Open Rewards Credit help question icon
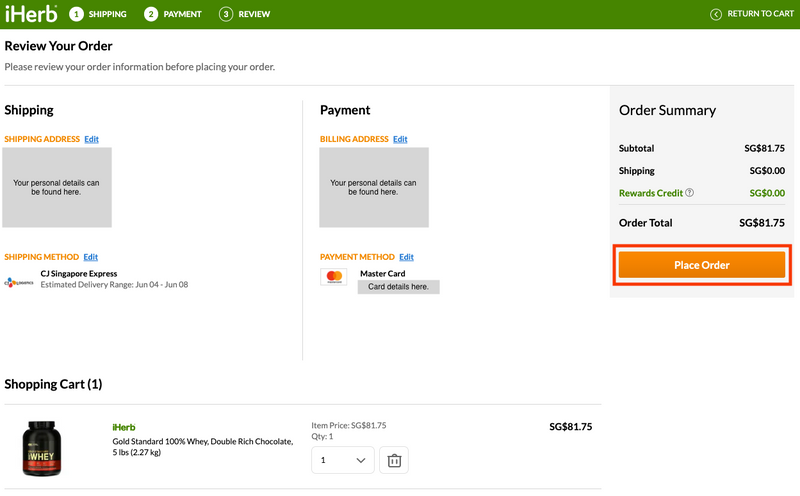800x496 pixels. point(689,192)
